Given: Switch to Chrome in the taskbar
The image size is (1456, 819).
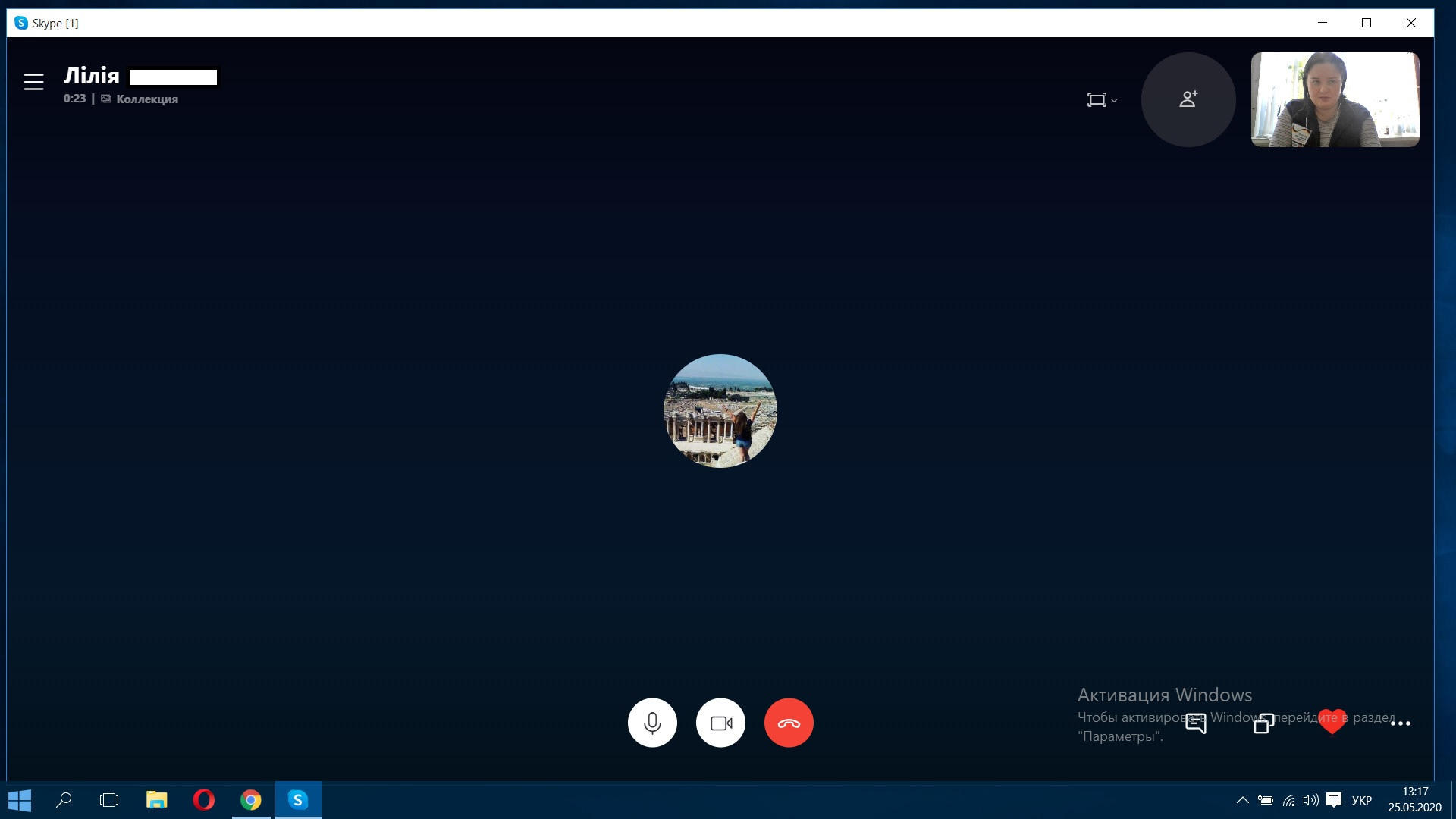Looking at the screenshot, I should pyautogui.click(x=251, y=800).
